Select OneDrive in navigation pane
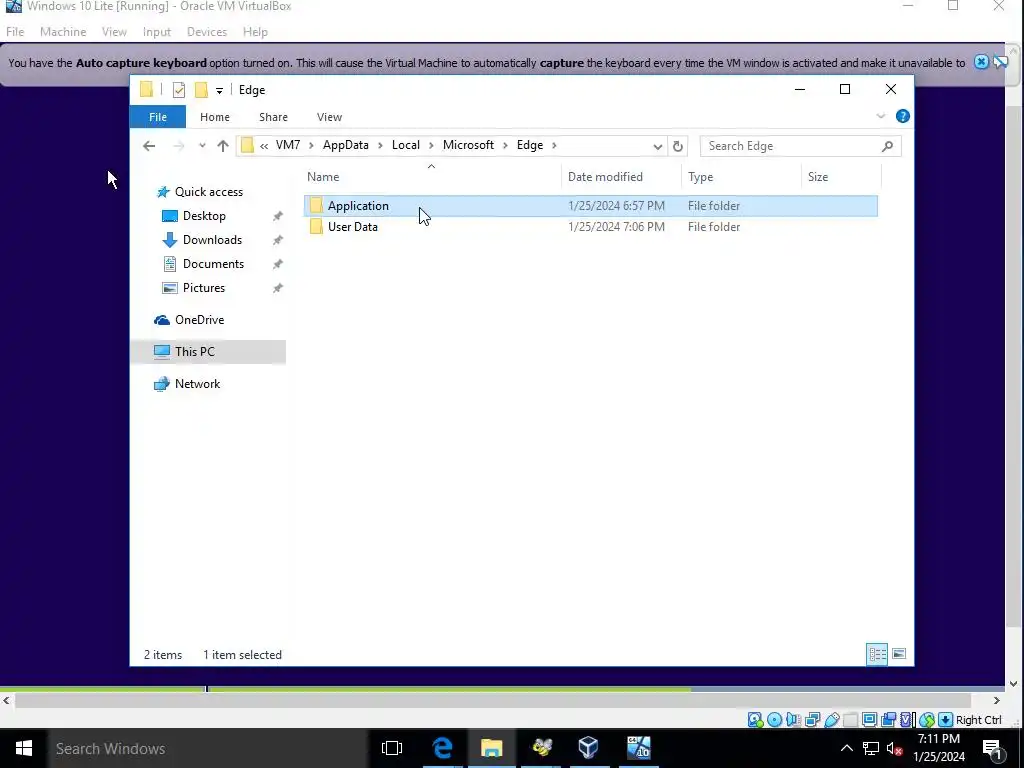1024x768 pixels. coord(199,320)
